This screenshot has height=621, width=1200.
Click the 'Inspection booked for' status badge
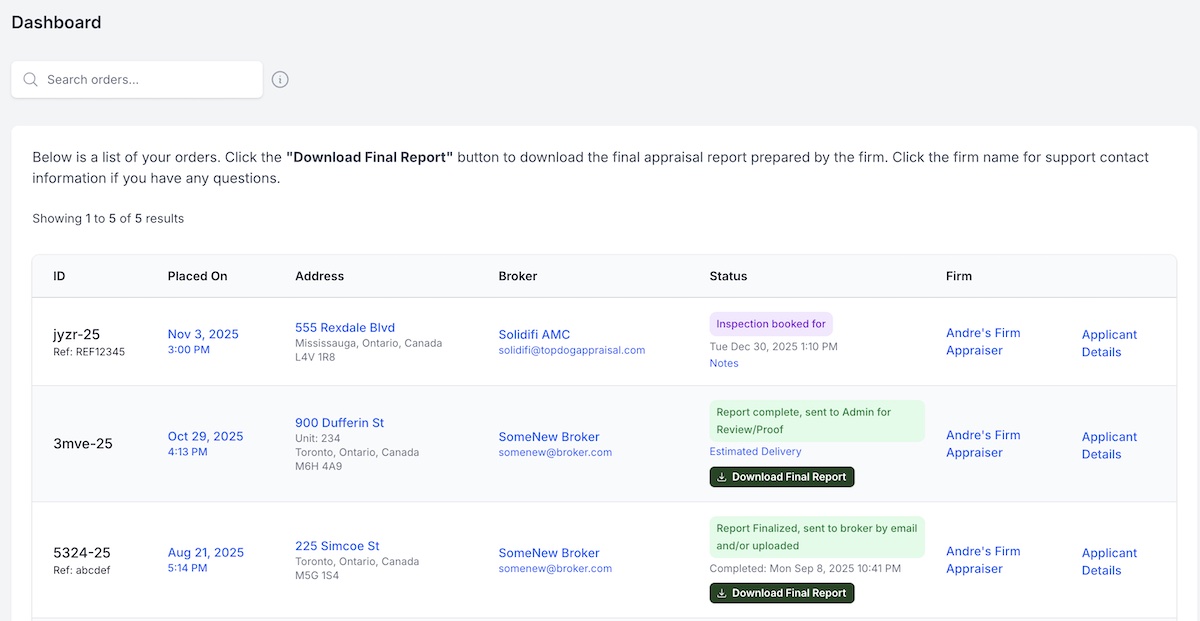coord(770,324)
